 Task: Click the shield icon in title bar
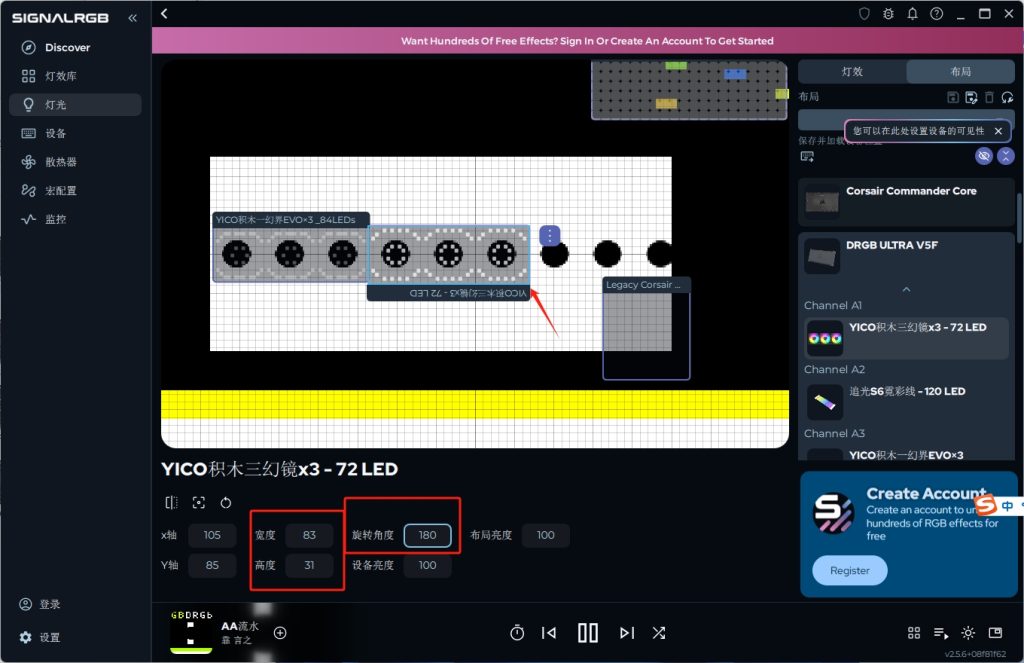[864, 14]
